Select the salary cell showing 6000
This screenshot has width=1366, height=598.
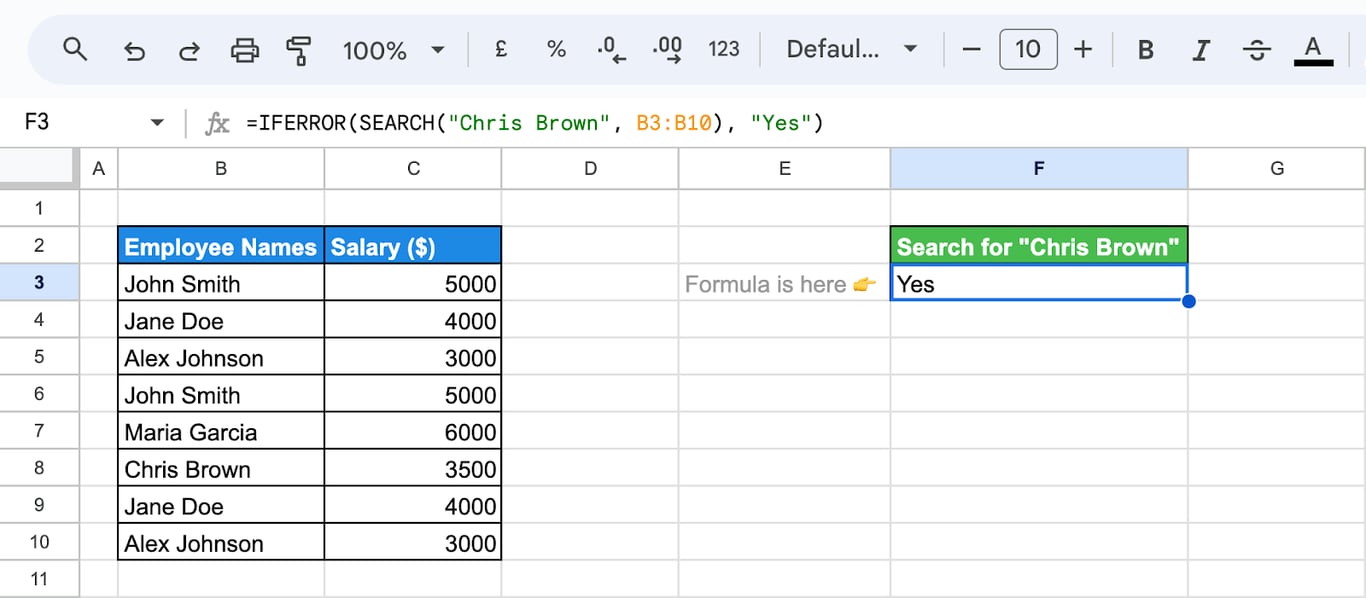(413, 432)
